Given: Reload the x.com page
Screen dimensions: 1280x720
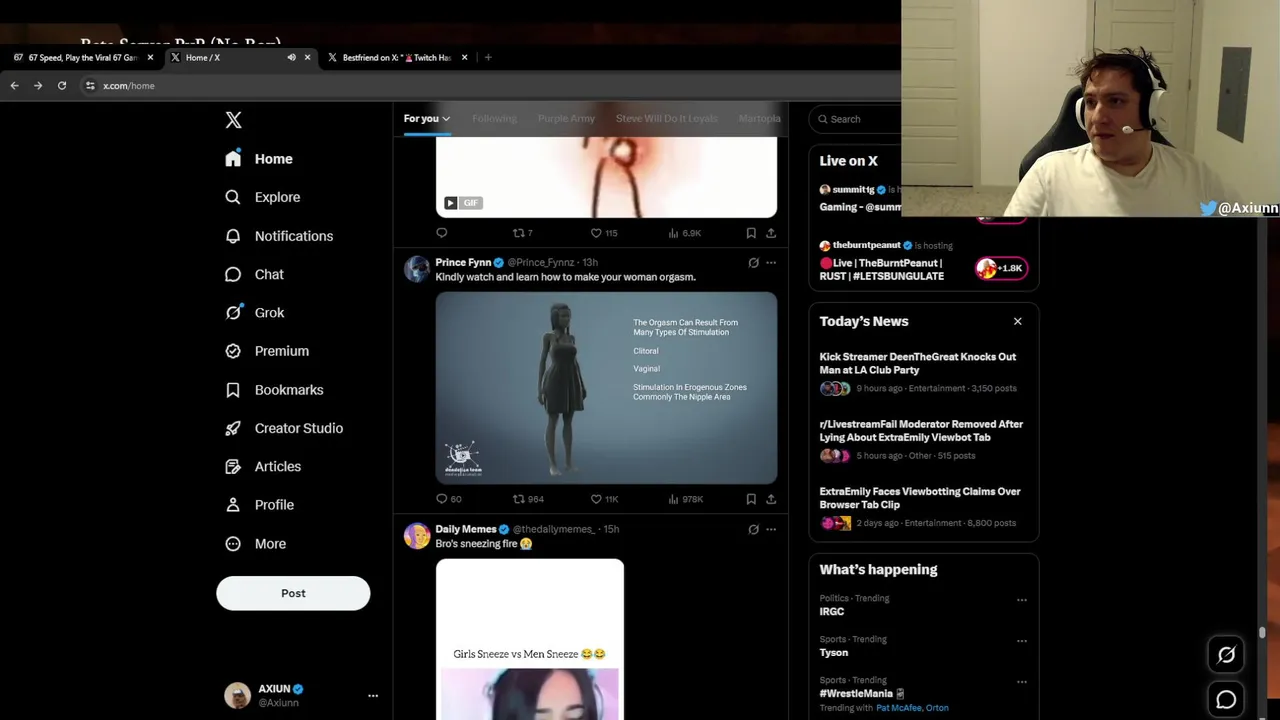Looking at the screenshot, I should click(62, 86).
